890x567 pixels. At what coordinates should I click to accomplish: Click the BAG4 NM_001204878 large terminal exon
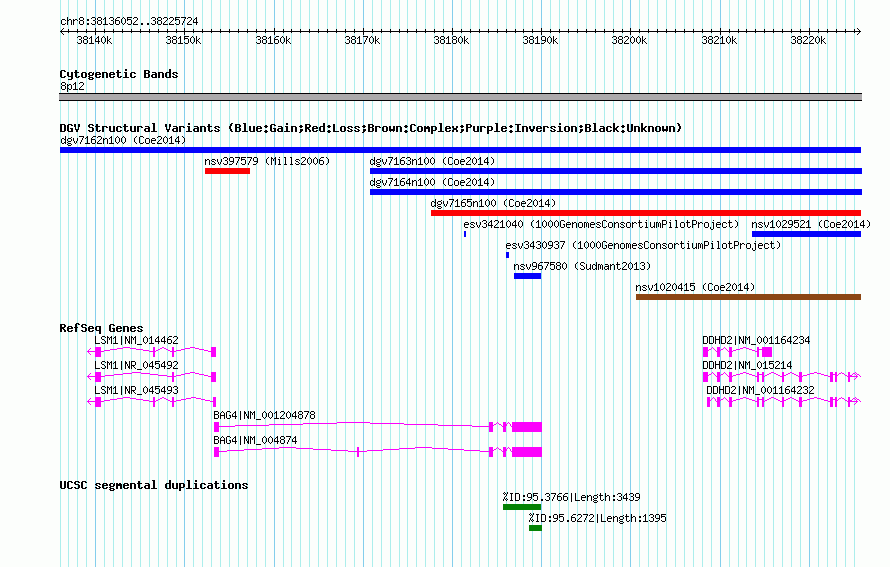(x=527, y=427)
